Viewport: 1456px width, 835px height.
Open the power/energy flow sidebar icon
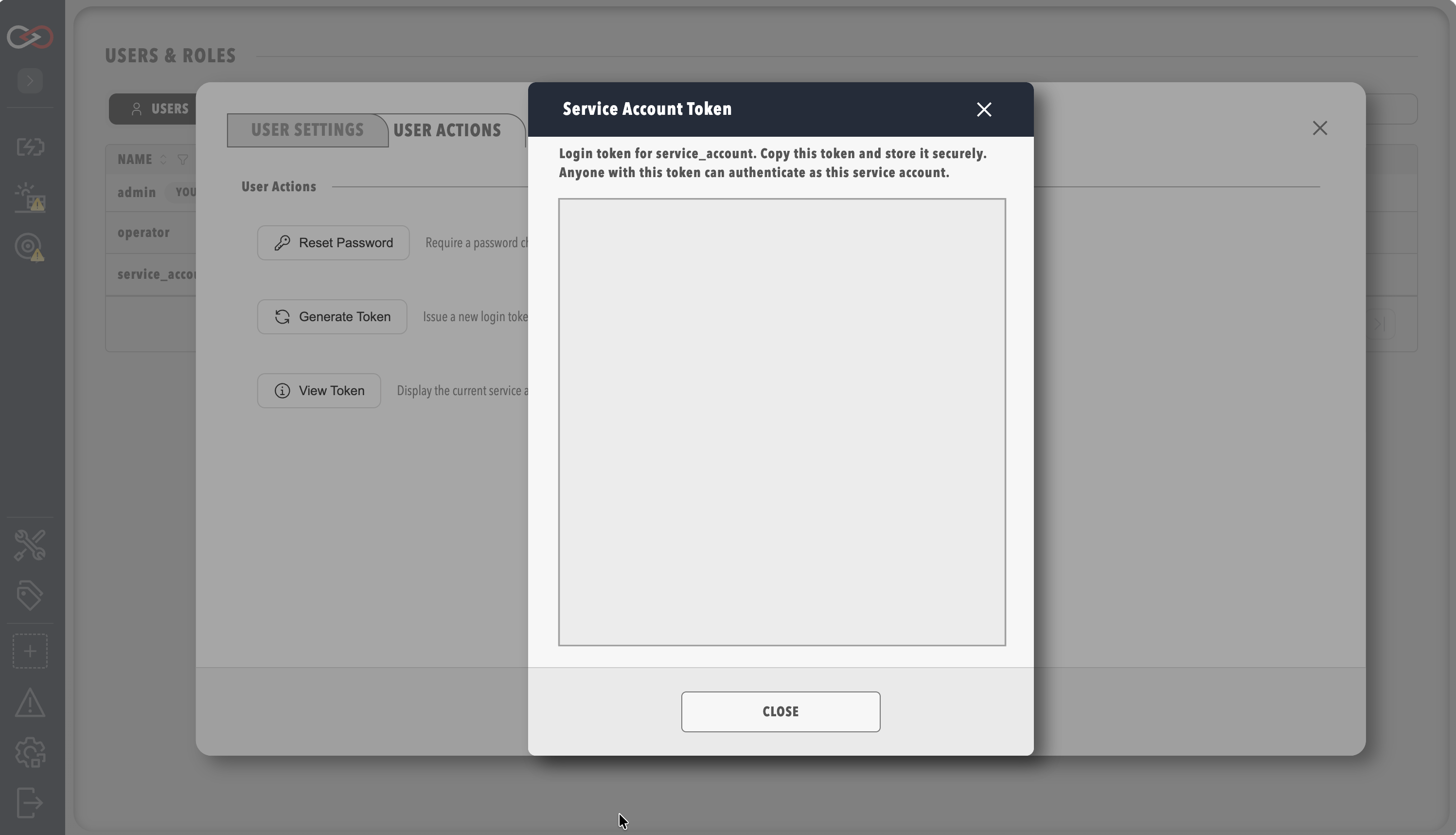pos(30,147)
